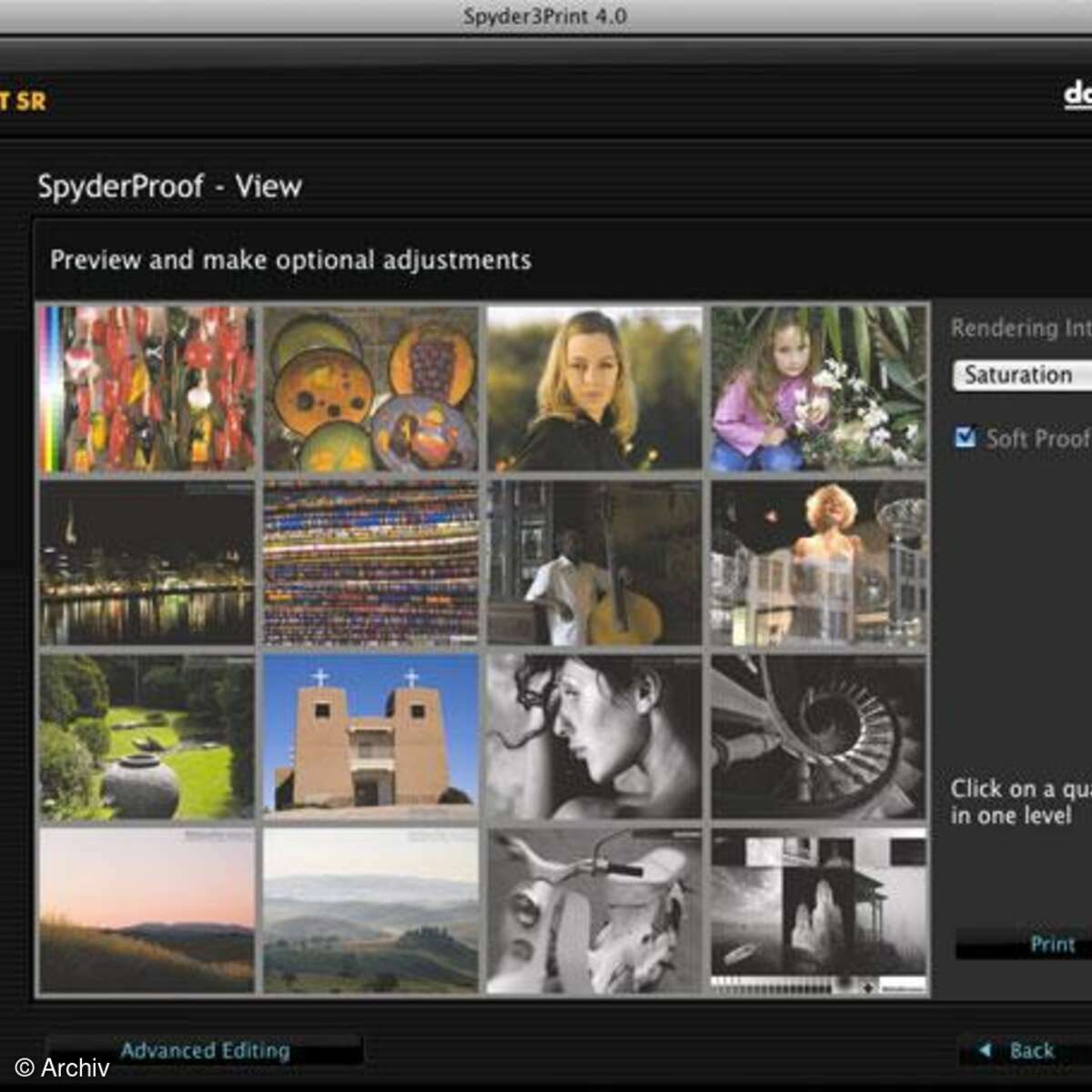Choose the black-and-white woman profile thumbnail

tap(594, 737)
